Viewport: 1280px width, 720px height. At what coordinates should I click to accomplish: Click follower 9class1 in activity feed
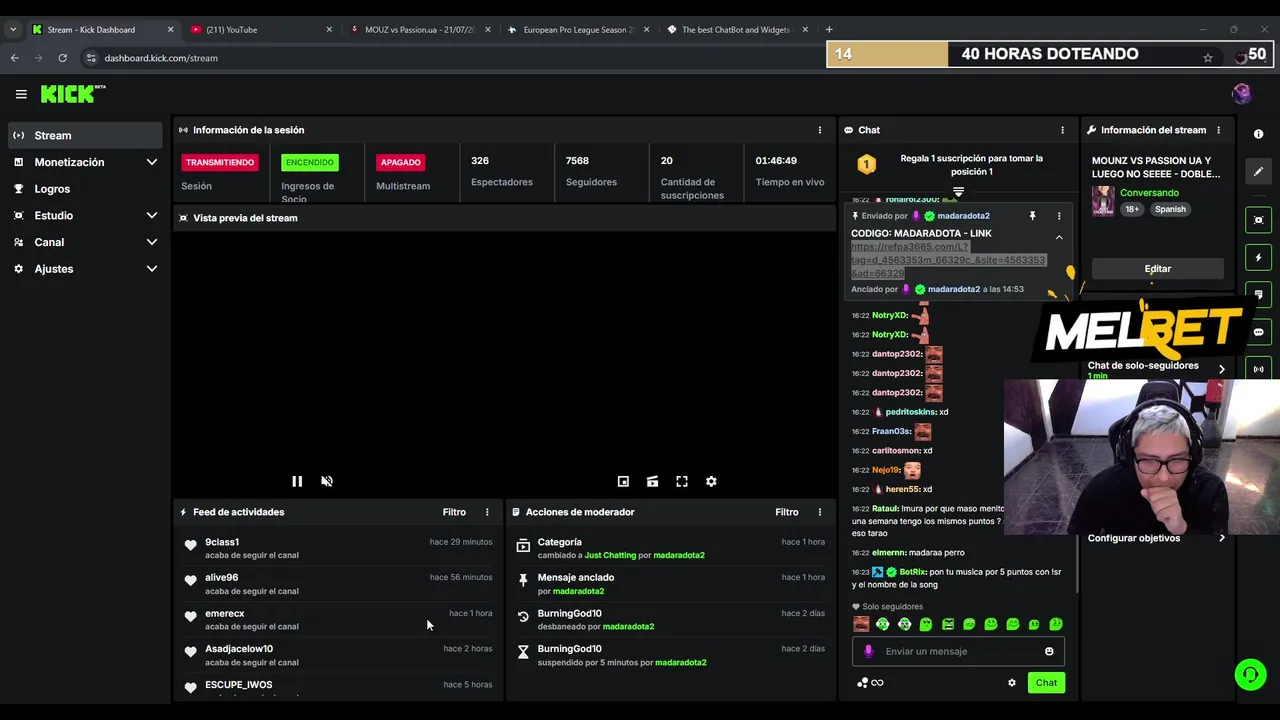click(222, 542)
